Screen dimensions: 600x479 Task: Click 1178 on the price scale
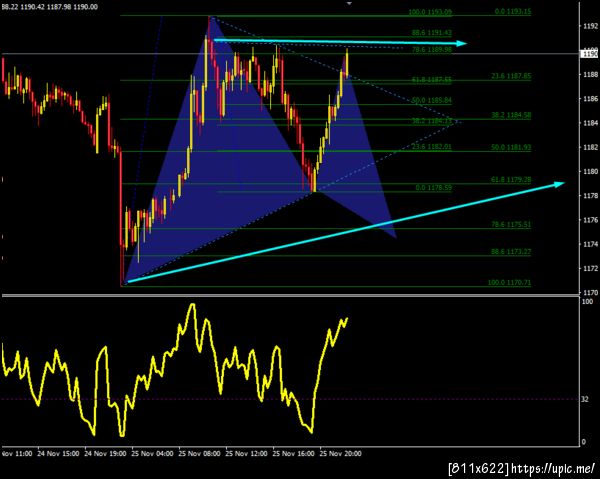click(x=590, y=196)
